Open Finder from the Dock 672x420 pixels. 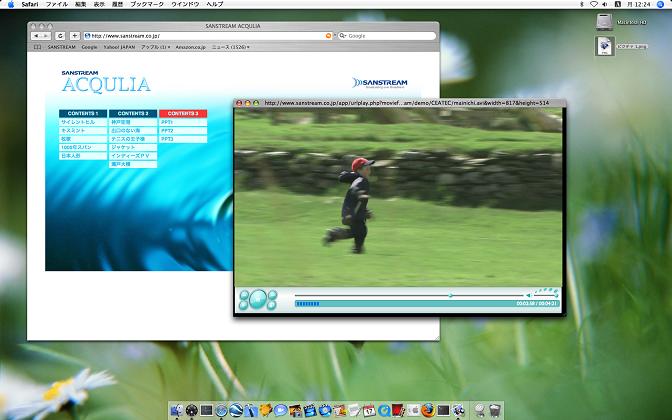point(177,410)
